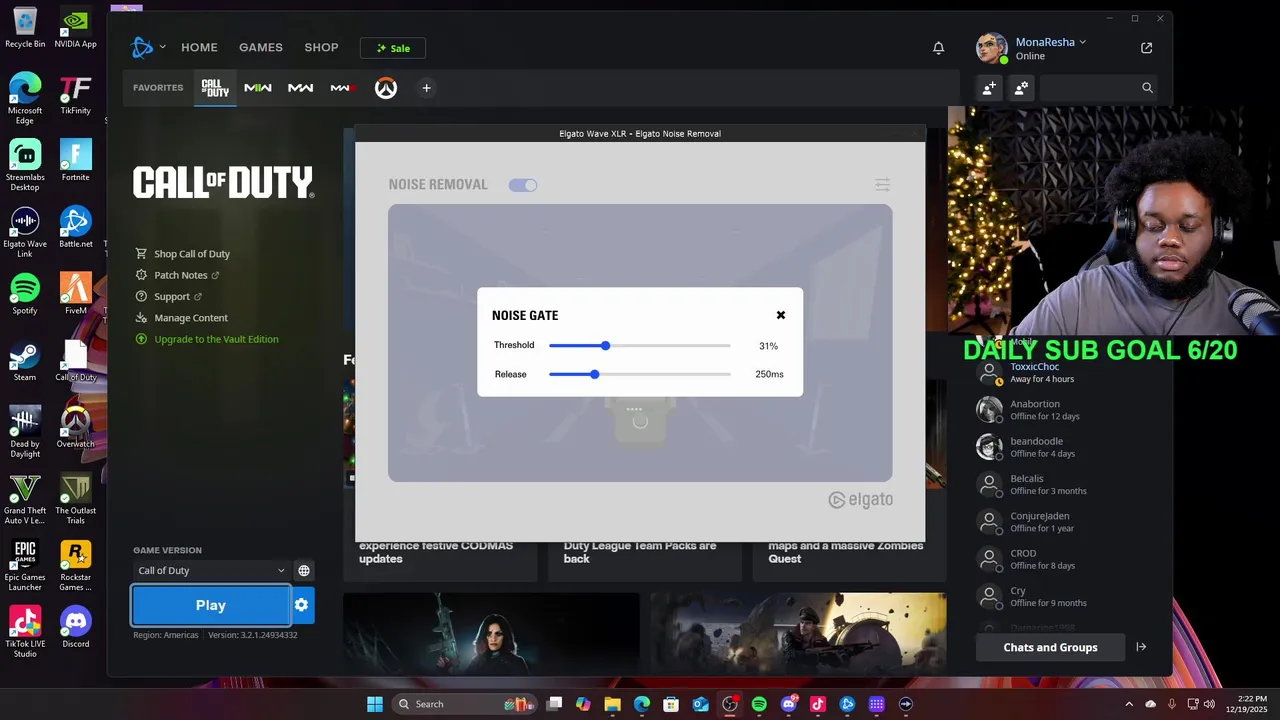Go to the HOME tab
Screen dimensions: 1280x720
(199, 47)
